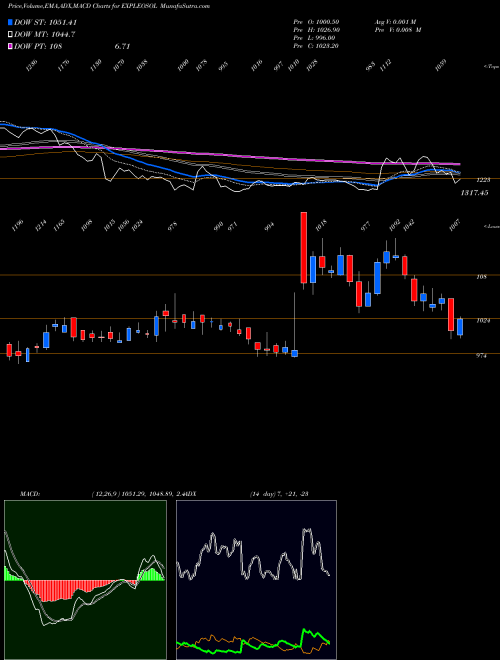The image size is (500, 660).
Task: Click the 'Pre H: 1026.90' high value
Action: (x=316, y=30)
